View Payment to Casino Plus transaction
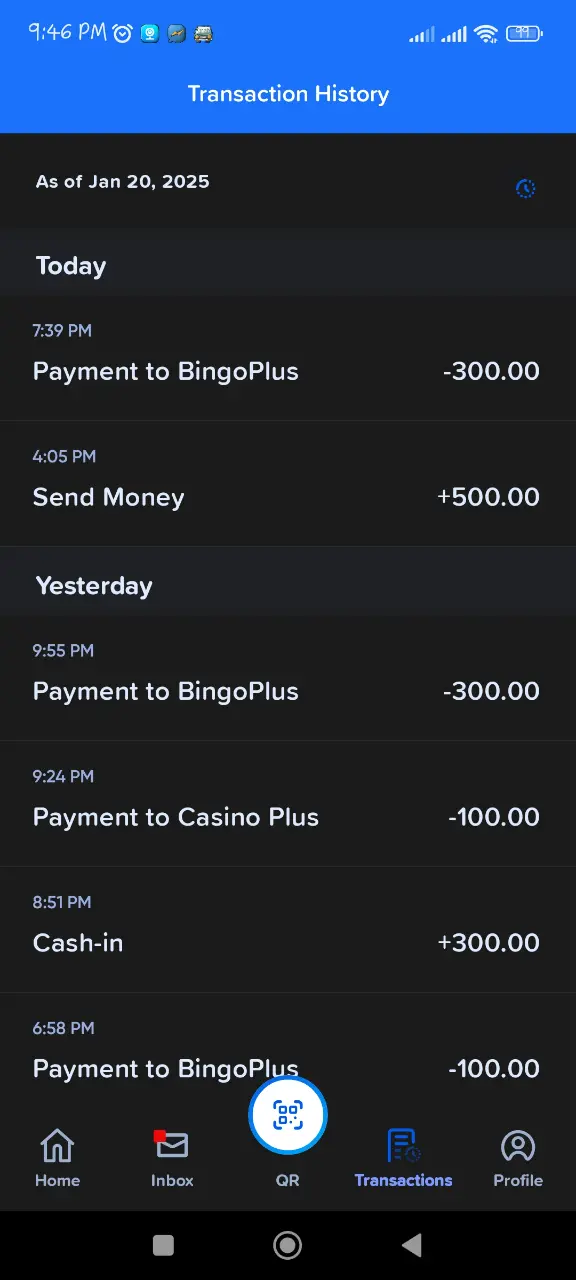576x1280 pixels. click(288, 804)
